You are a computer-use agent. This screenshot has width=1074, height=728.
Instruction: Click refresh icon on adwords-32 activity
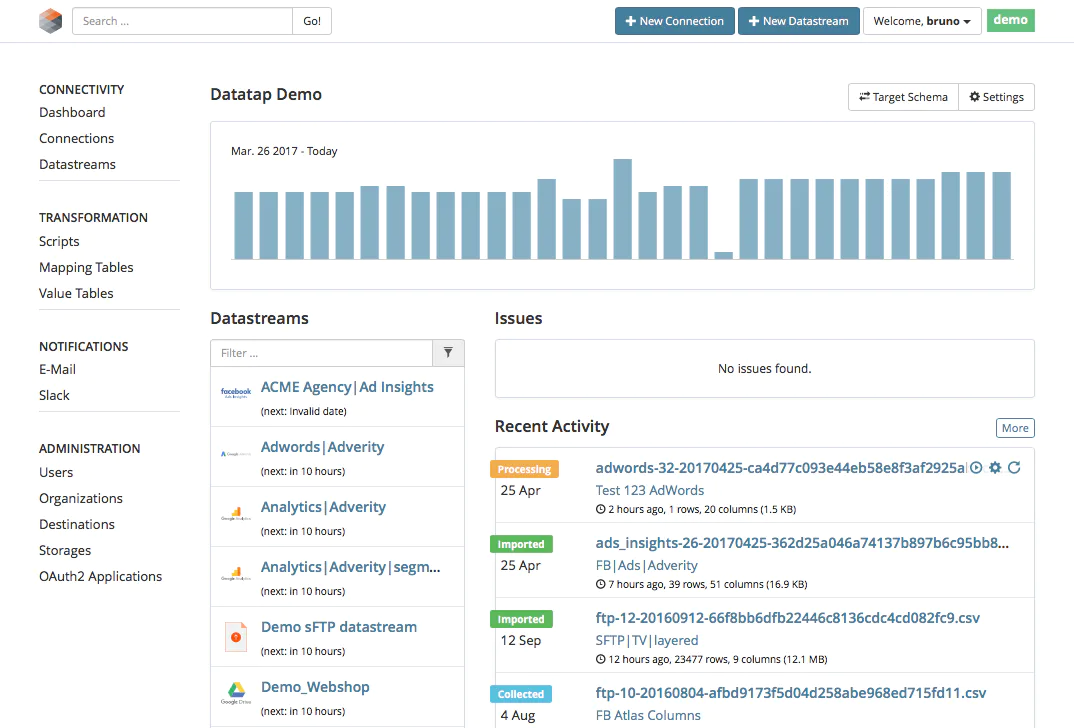pos(1014,468)
